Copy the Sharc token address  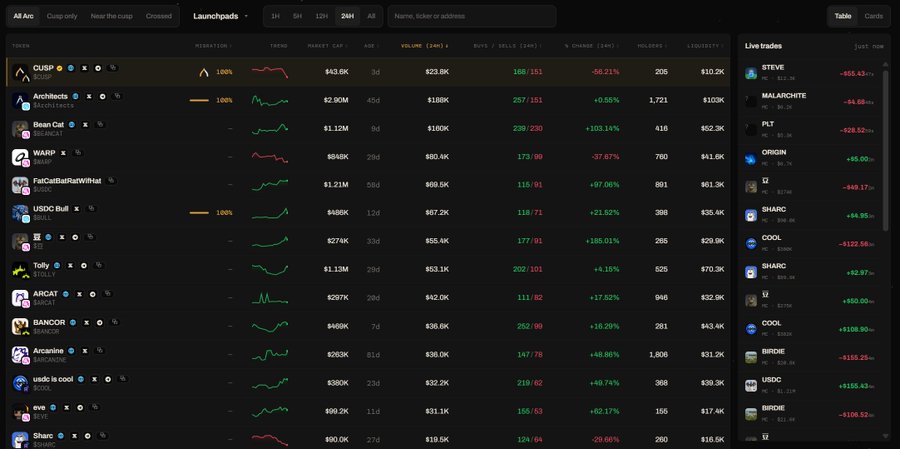103,436
